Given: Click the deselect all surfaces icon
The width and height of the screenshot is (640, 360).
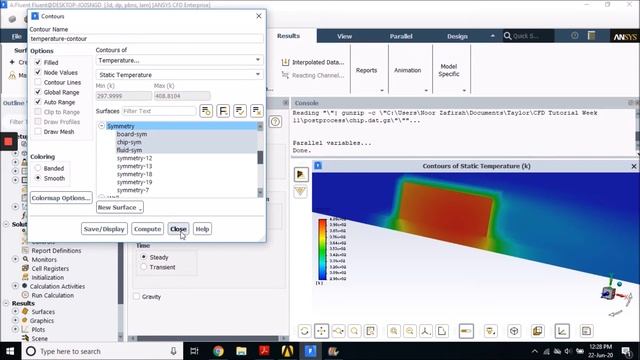Looking at the screenshot, I should pyautogui.click(x=257, y=111).
